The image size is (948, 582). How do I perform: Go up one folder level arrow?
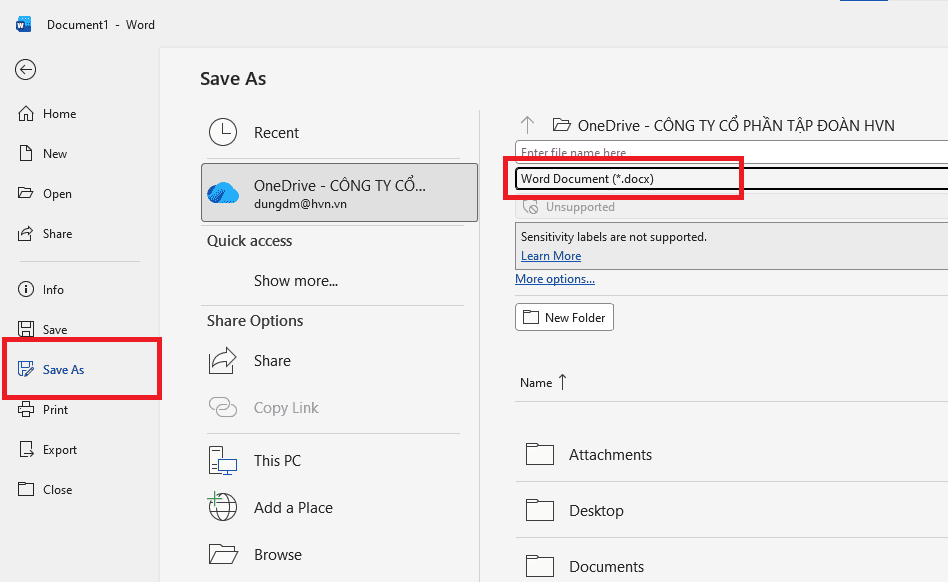coord(527,125)
